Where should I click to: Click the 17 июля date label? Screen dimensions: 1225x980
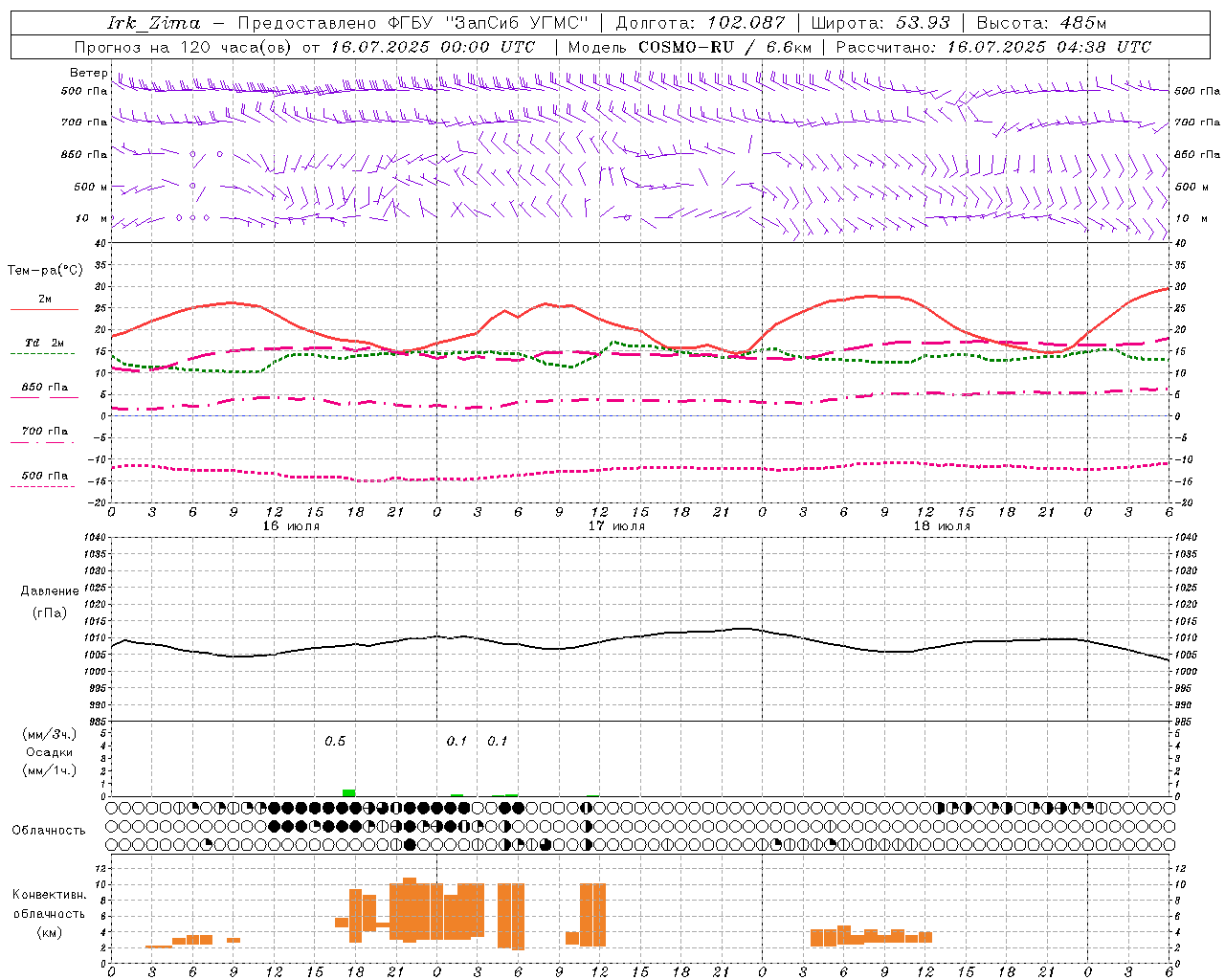coord(616,526)
